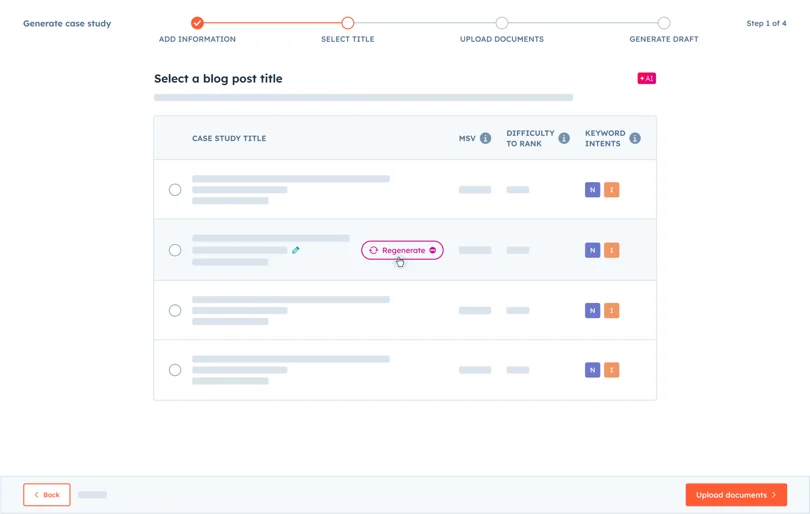The height and width of the screenshot is (514, 810).
Task: Jump to the Add Information step
Action: 197,23
